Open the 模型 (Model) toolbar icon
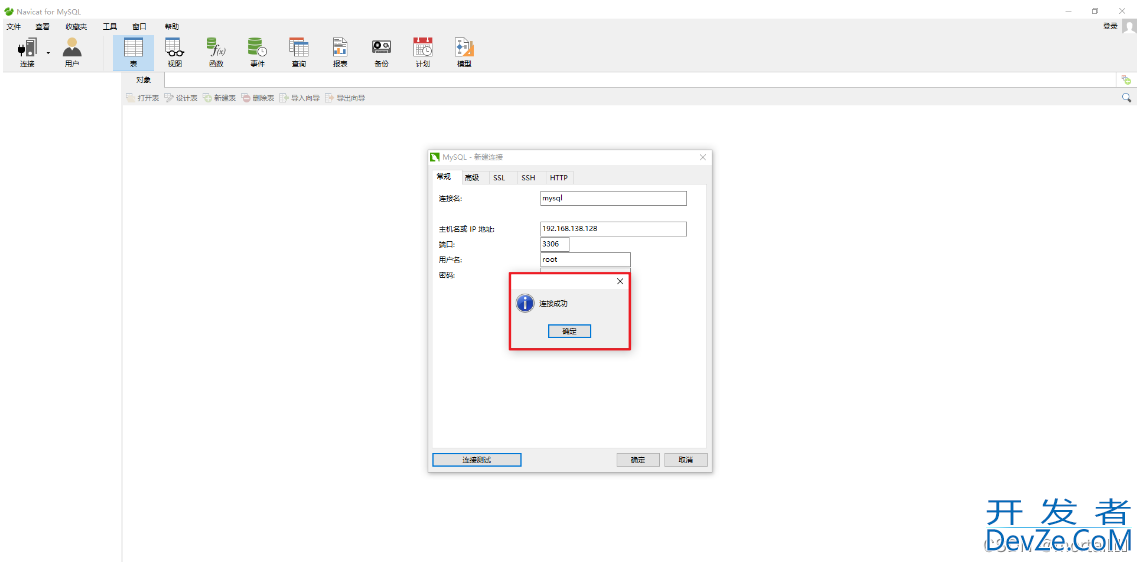 click(x=464, y=52)
